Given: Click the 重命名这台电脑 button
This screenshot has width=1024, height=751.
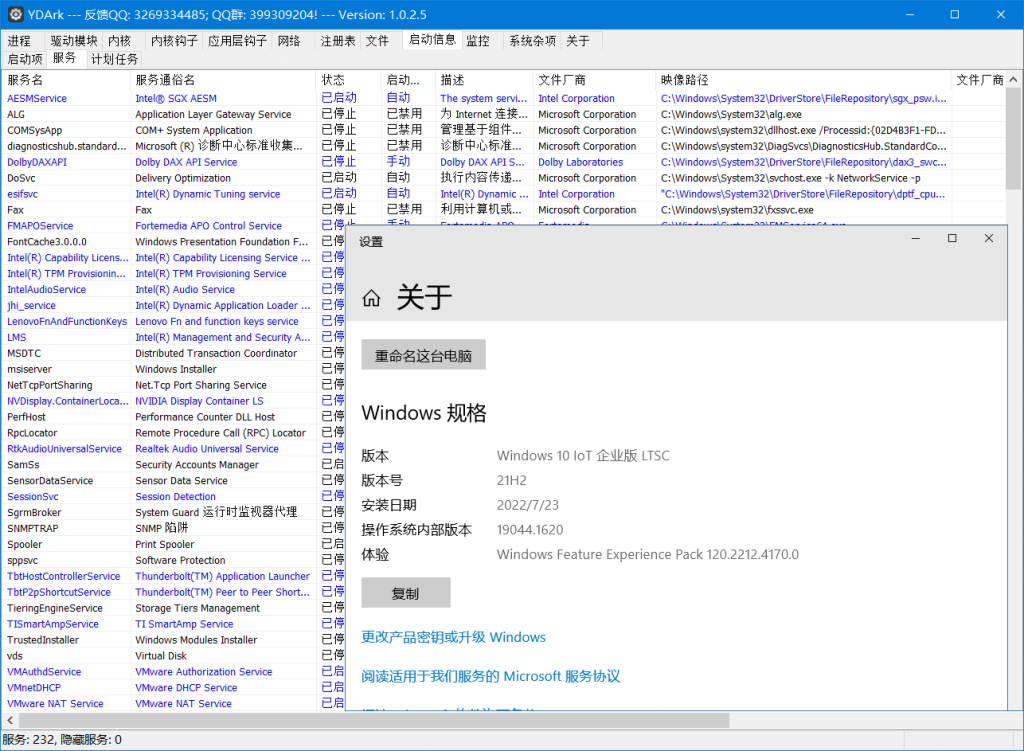Looking at the screenshot, I should (425, 354).
